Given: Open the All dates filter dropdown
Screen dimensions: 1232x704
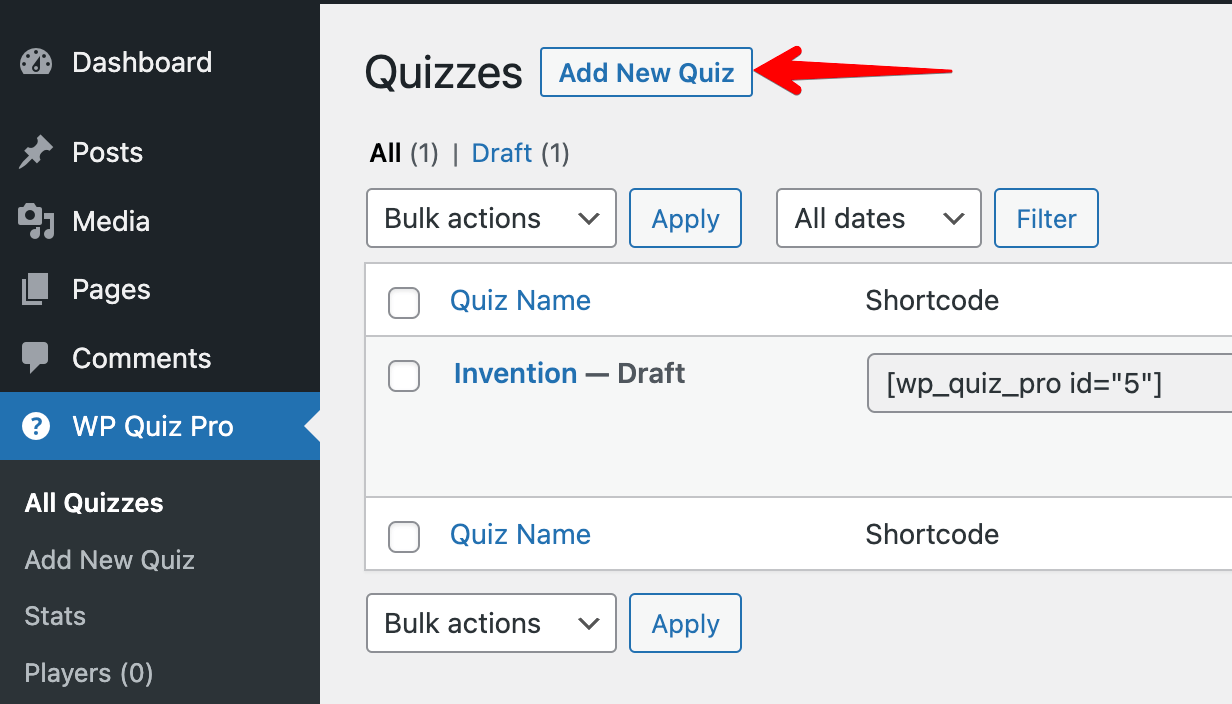Looking at the screenshot, I should coord(878,218).
